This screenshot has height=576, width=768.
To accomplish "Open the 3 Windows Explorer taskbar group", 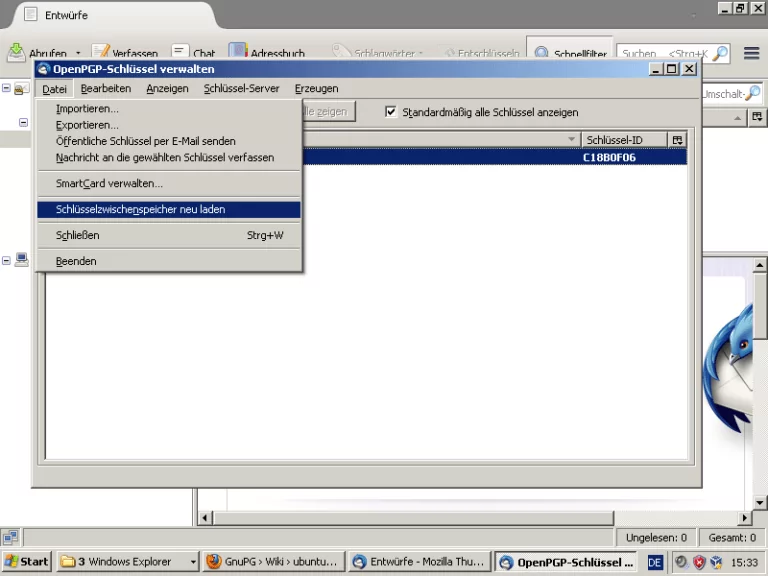I will [x=127, y=561].
